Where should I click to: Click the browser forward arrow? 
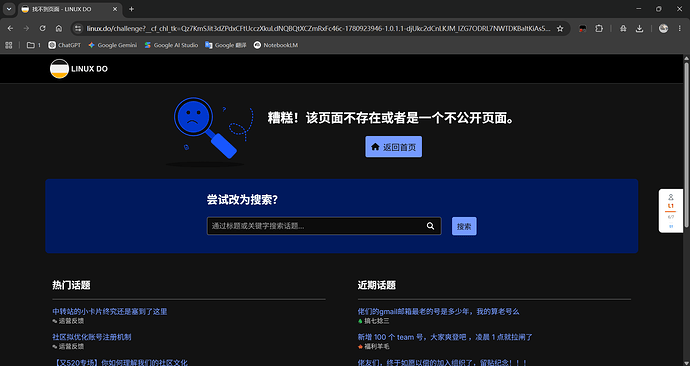(x=26, y=29)
